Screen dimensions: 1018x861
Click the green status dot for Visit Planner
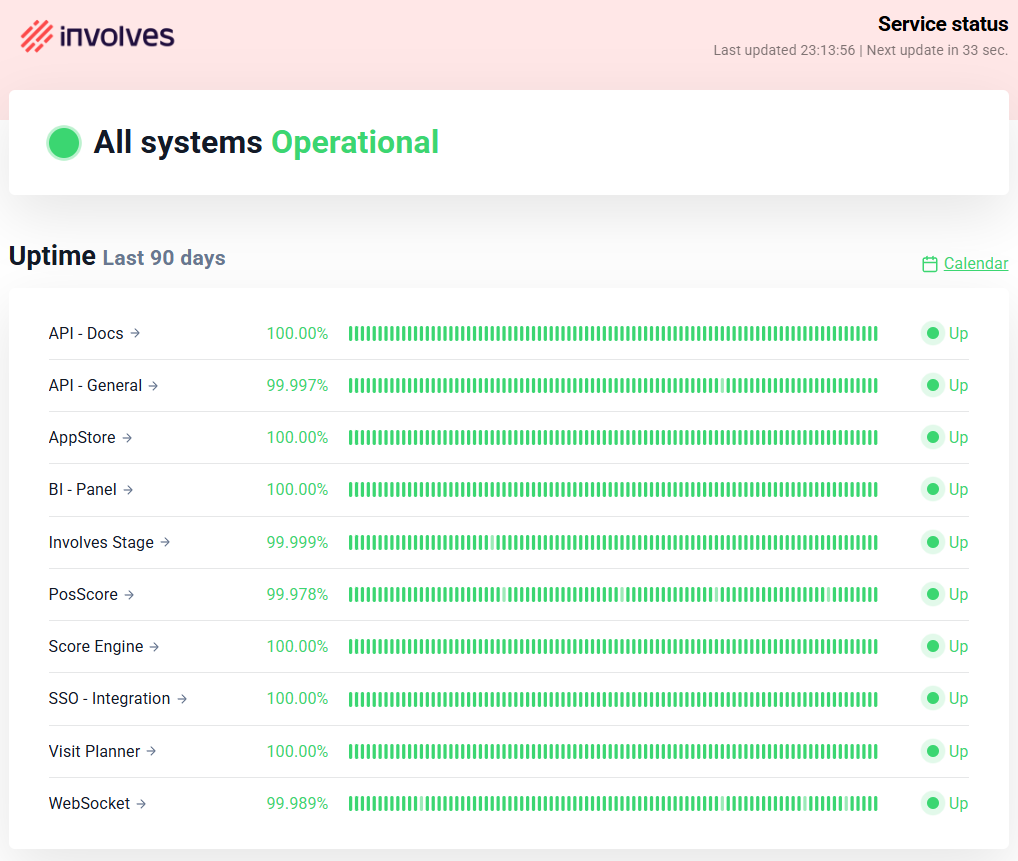[x=933, y=751]
